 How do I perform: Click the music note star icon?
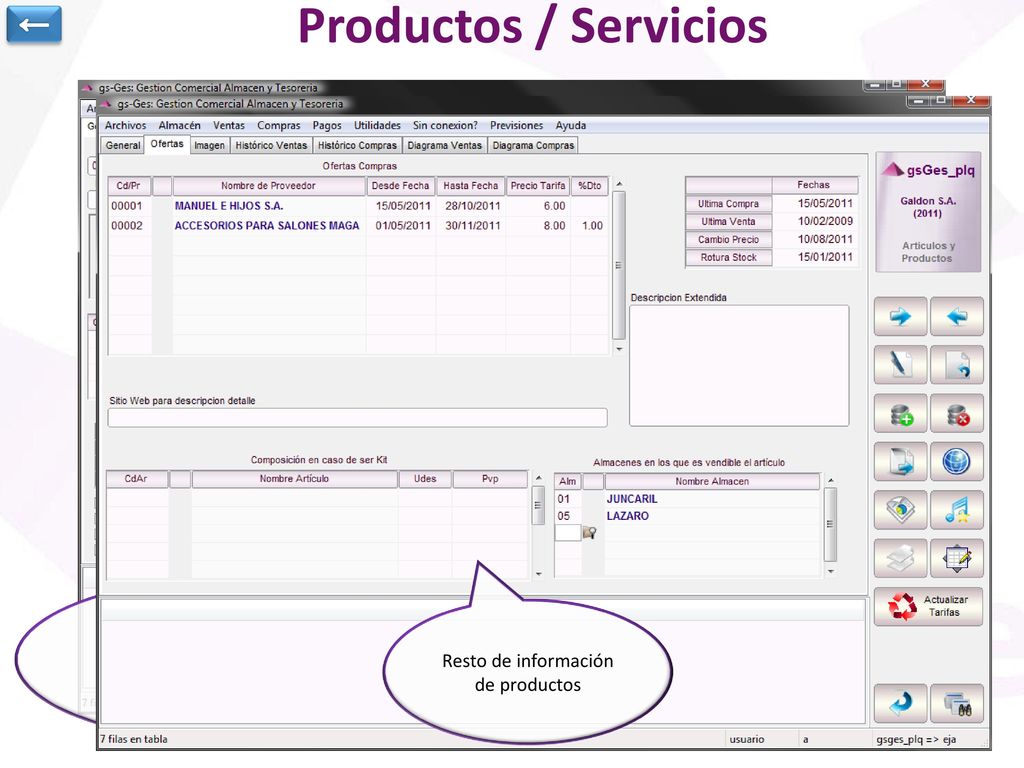tap(957, 509)
